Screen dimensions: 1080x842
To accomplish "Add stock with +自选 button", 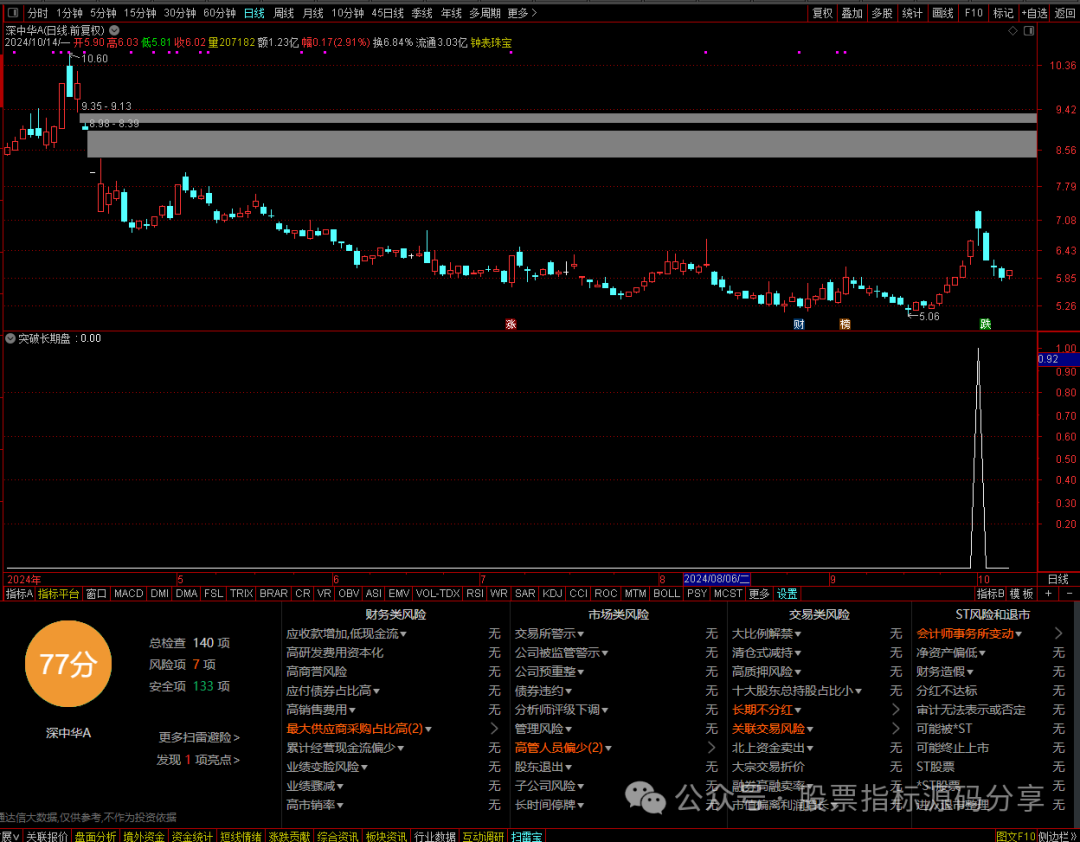I will tap(1034, 13).
